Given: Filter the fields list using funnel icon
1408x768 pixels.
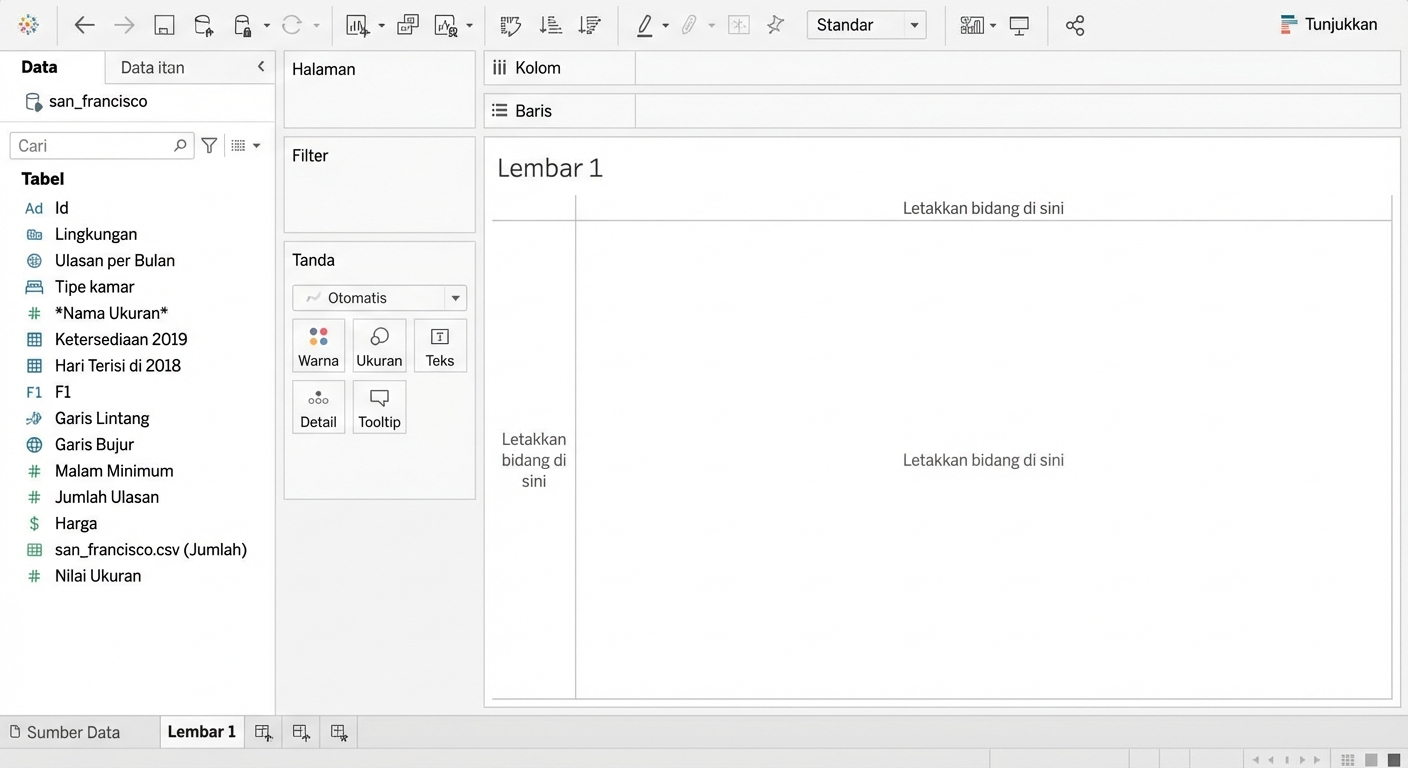Looking at the screenshot, I should (209, 146).
